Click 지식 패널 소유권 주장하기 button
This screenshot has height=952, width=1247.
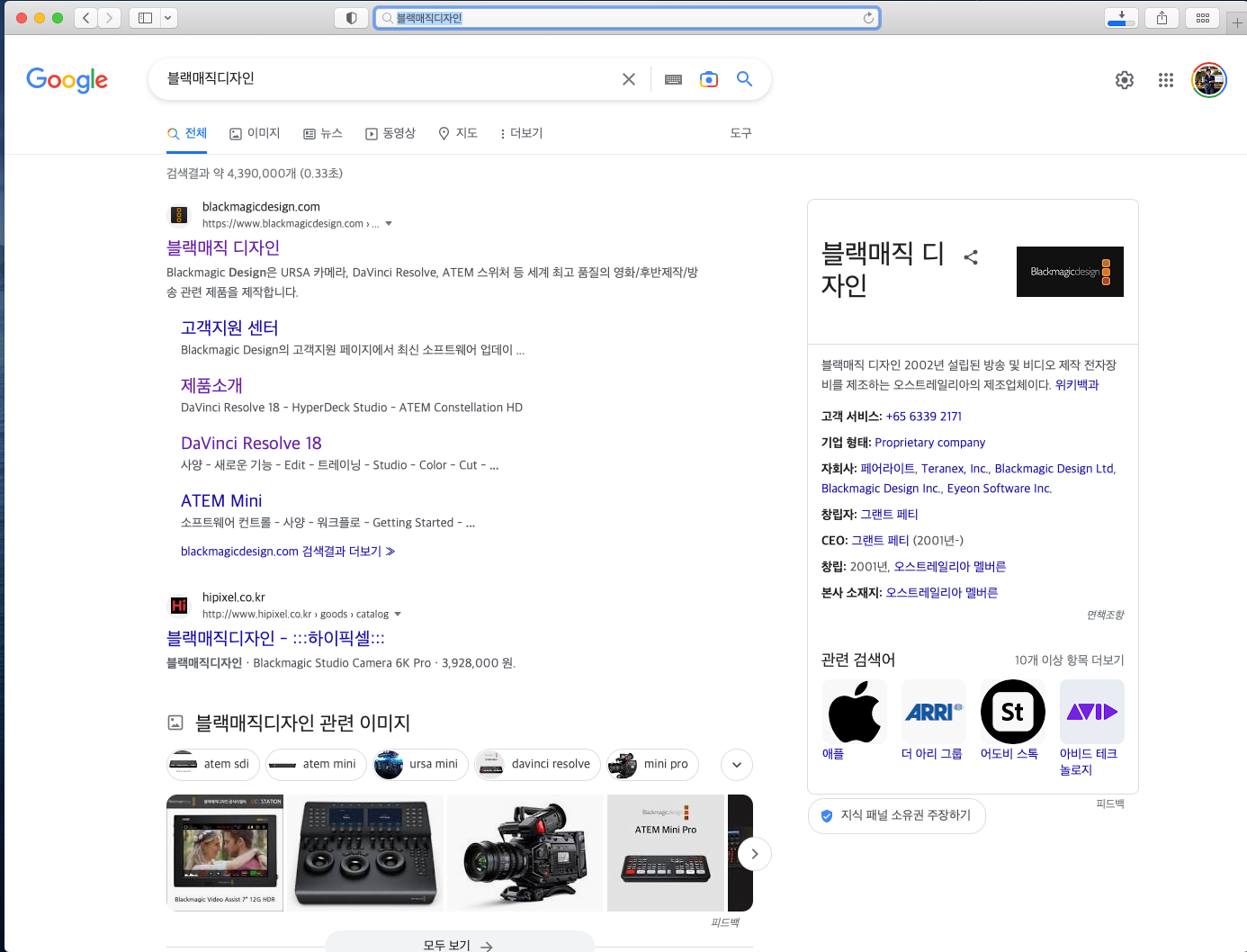[x=897, y=816]
